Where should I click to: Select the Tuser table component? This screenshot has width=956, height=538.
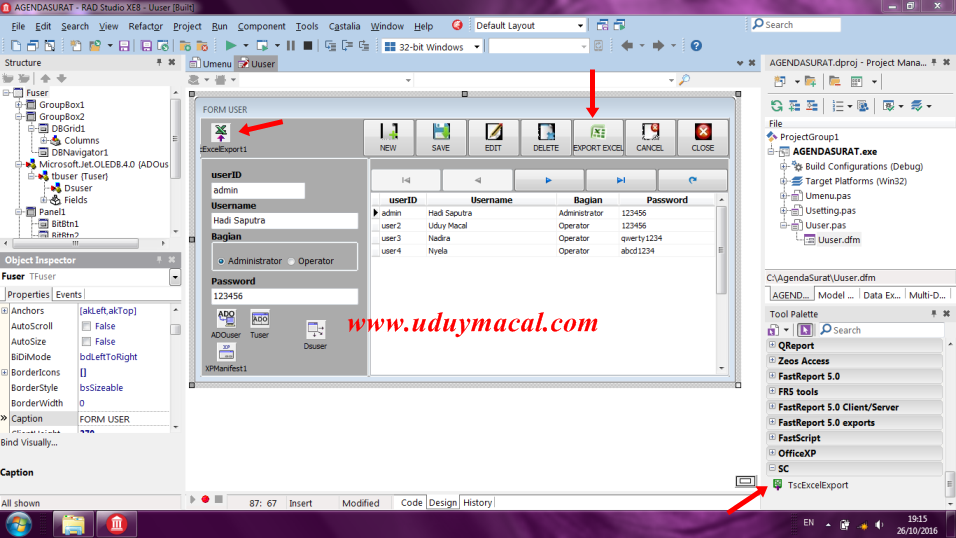260,318
